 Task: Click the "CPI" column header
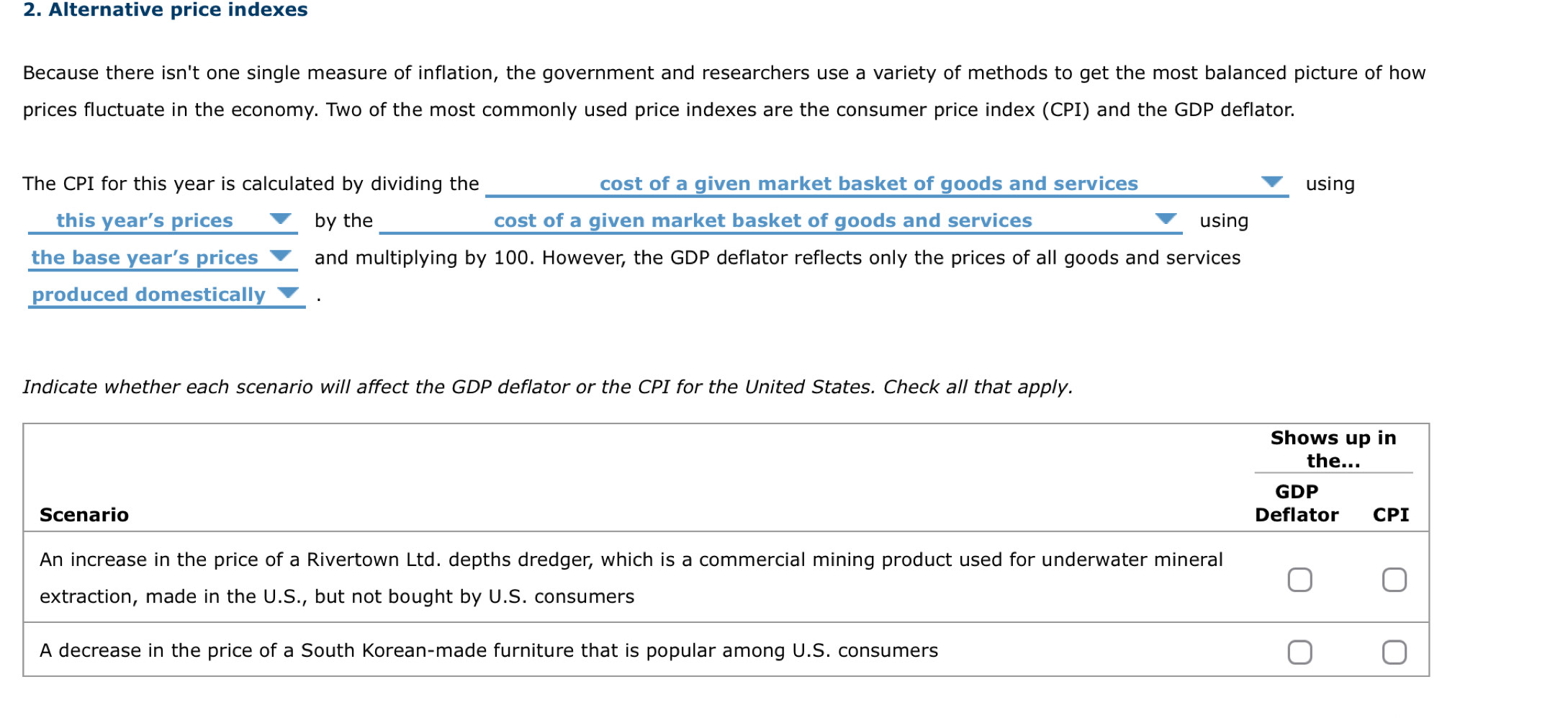(1390, 514)
